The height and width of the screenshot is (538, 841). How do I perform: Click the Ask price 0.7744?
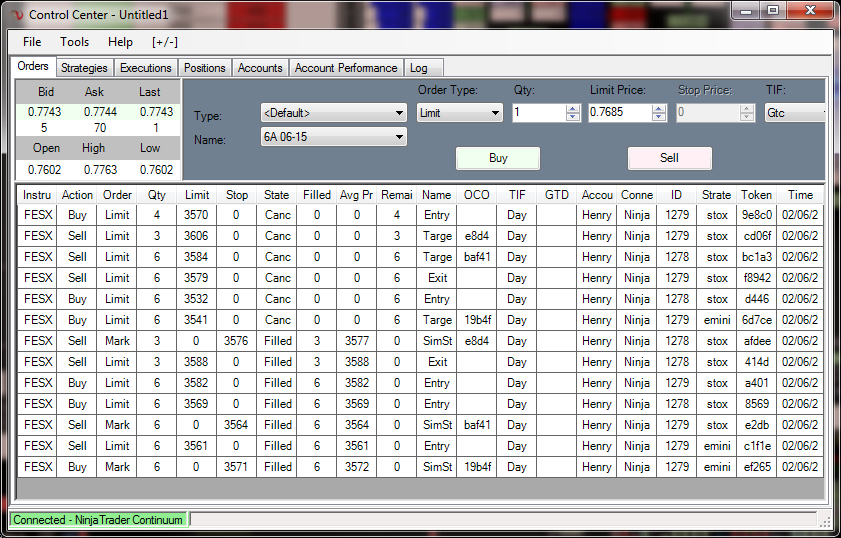(x=100, y=112)
